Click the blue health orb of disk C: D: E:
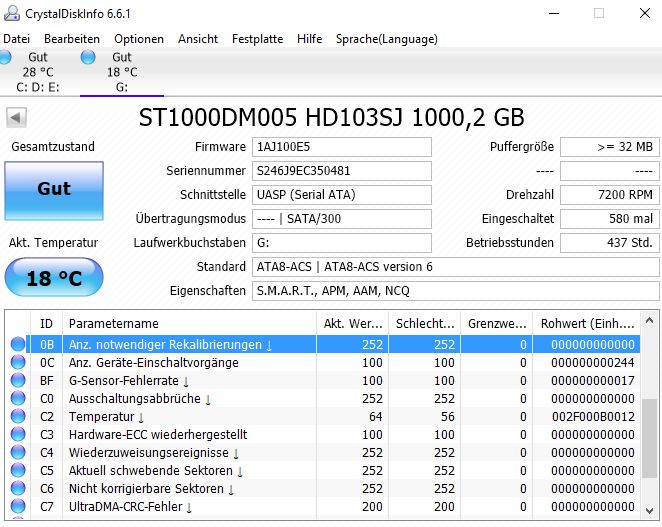Viewport: 662px width, 527px height. (x=5, y=57)
